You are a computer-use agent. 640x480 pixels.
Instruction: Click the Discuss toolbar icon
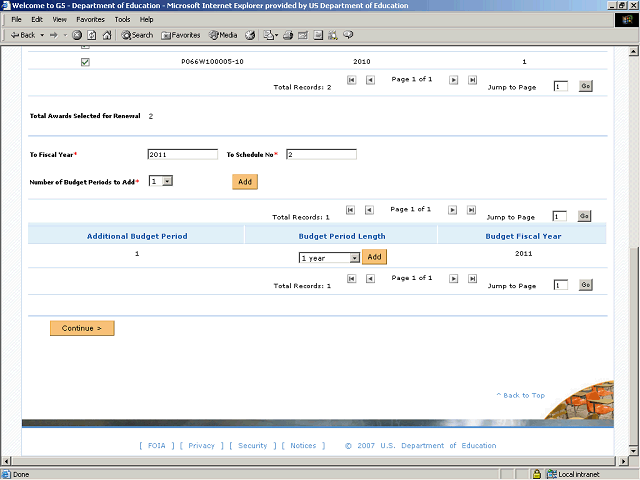[318, 35]
